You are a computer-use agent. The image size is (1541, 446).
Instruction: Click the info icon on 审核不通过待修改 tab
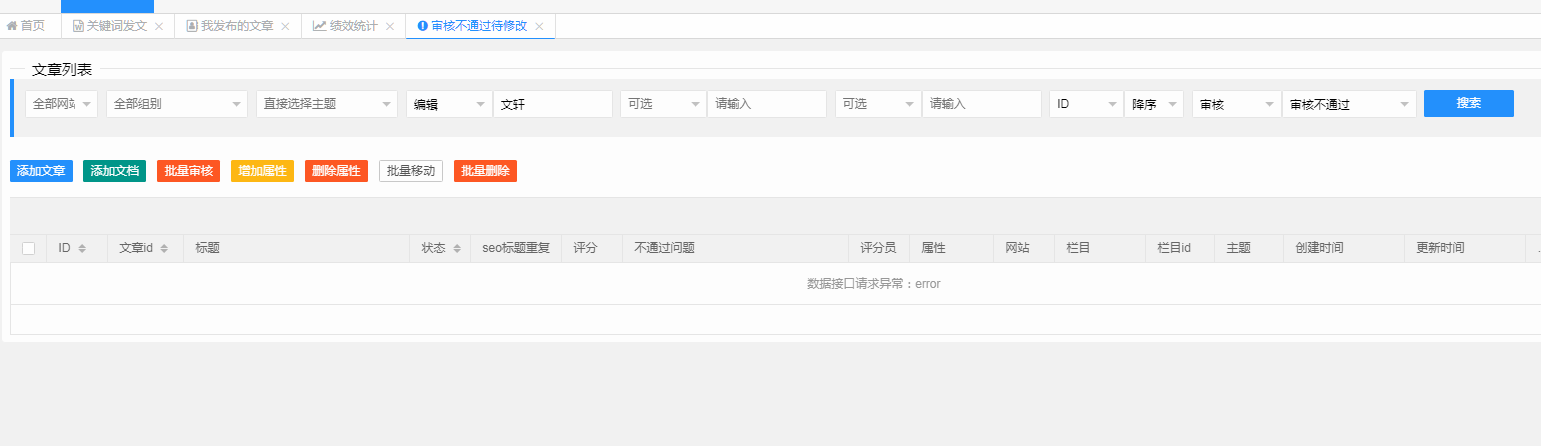422,26
